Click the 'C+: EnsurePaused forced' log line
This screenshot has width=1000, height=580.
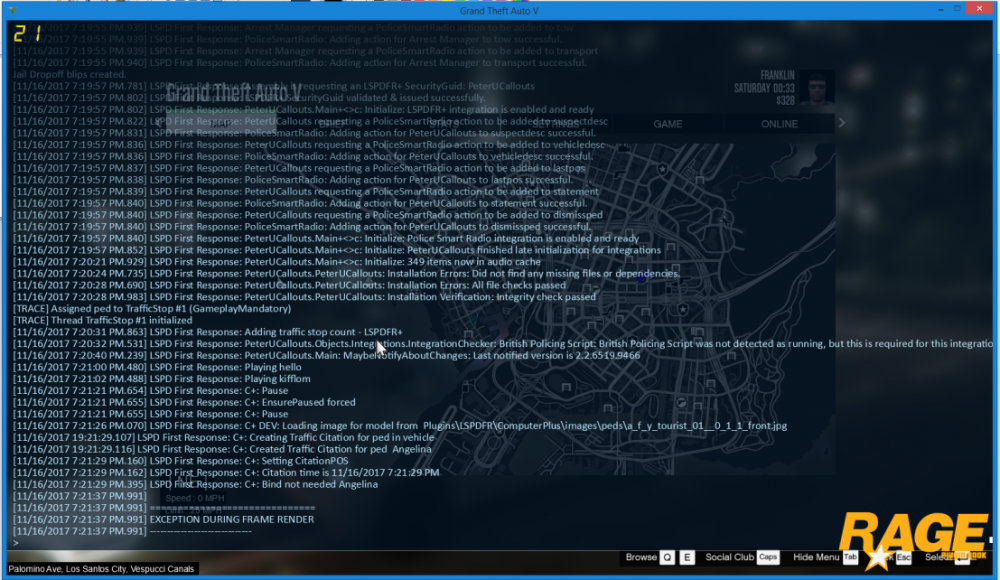(184, 402)
